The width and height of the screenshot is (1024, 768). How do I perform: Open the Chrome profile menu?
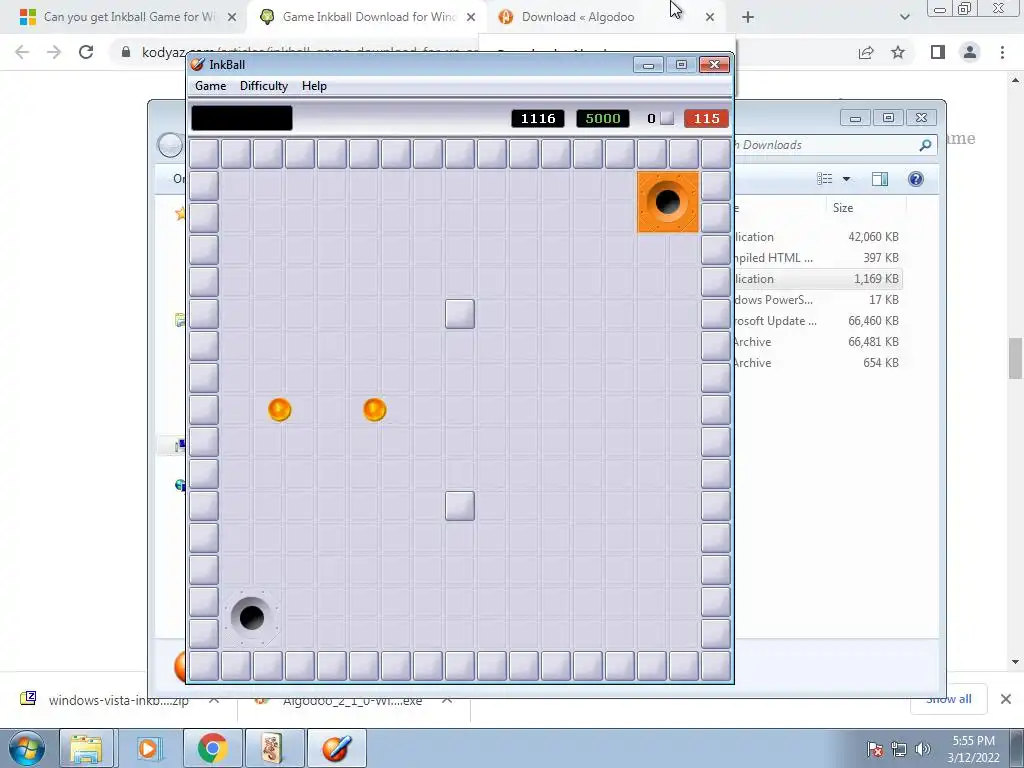click(x=970, y=52)
